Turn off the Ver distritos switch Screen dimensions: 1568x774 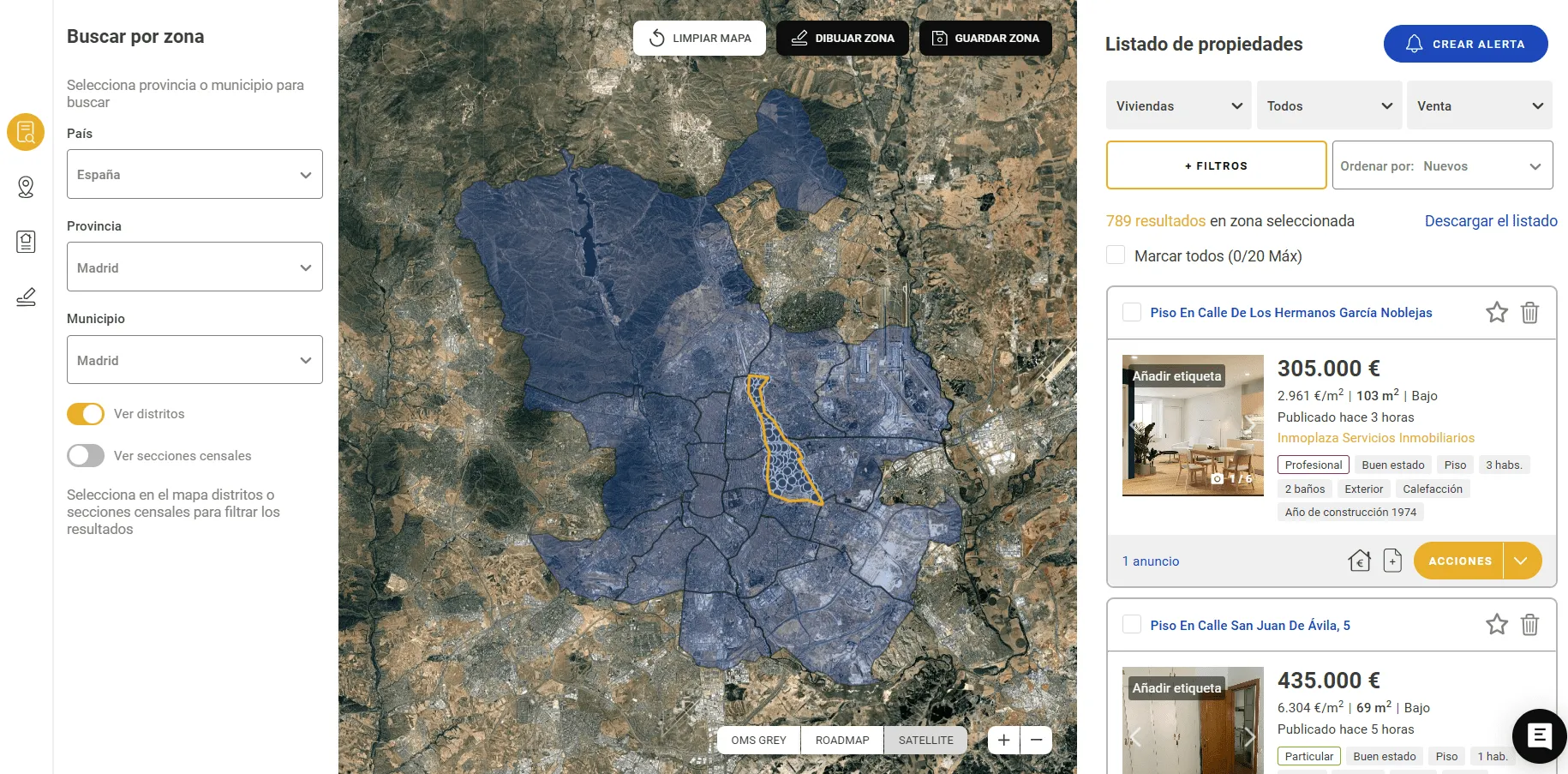(86, 414)
